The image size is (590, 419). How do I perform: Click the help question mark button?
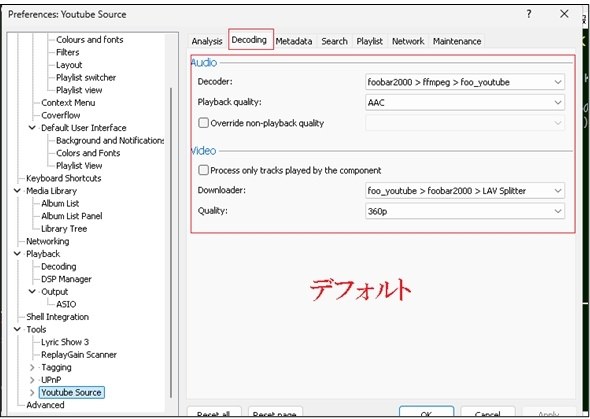[529, 14]
